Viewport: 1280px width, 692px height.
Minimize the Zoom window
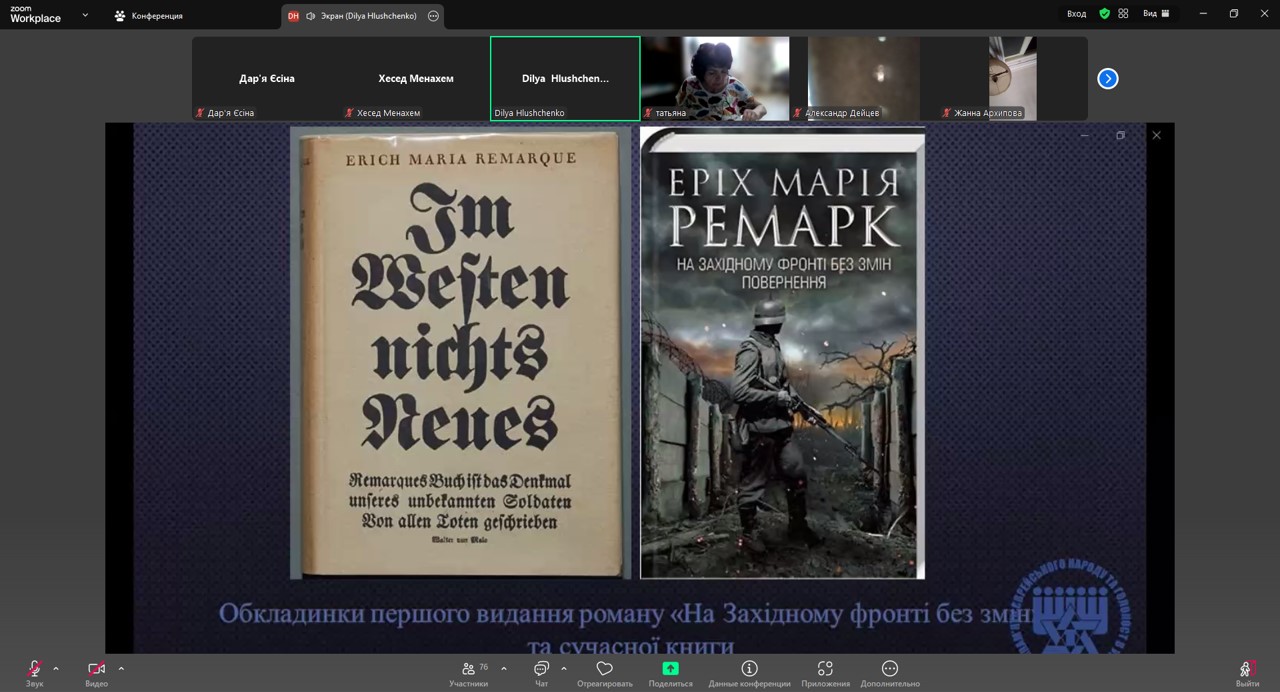(x=1203, y=14)
